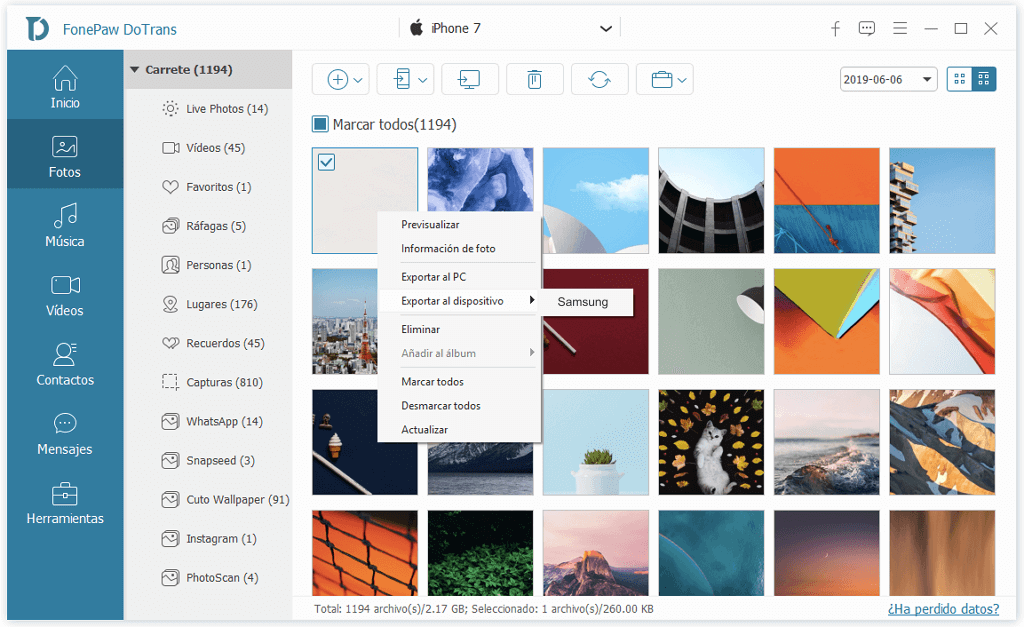
Task: Open Contactos from the left sidebar
Action: click(x=65, y=366)
